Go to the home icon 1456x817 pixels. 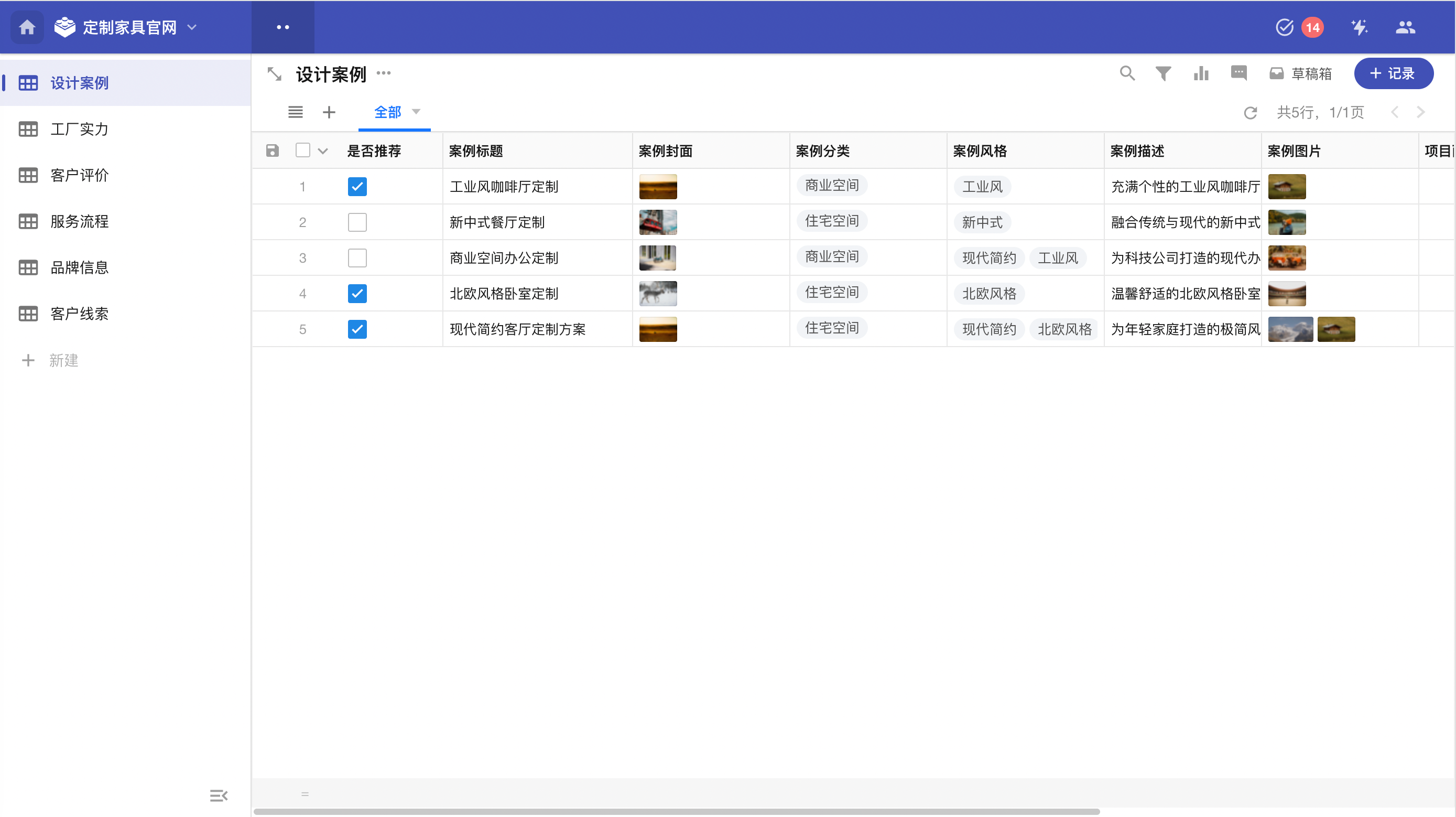click(x=27, y=27)
